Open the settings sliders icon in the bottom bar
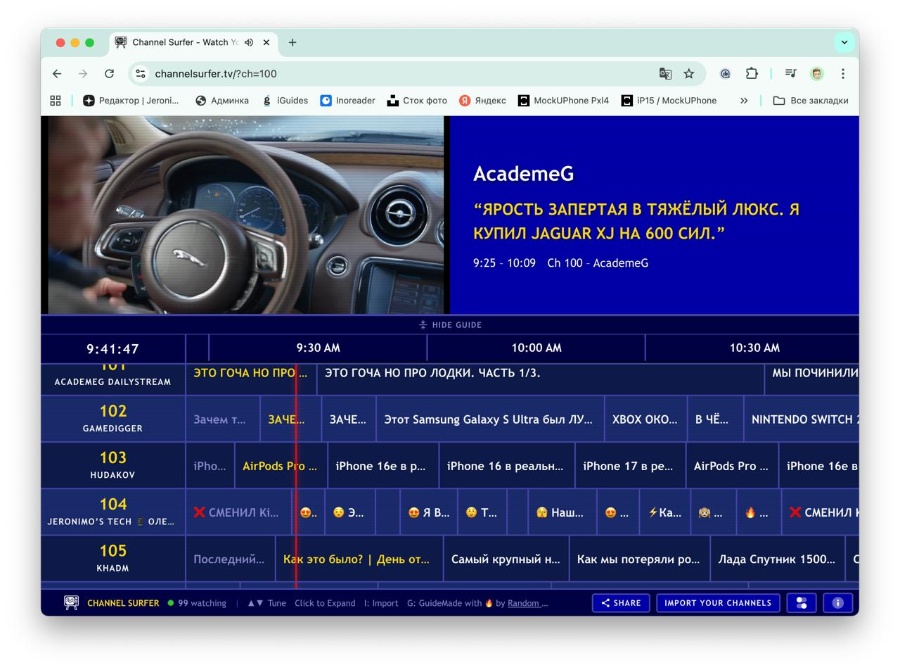Image resolution: width=900 pixels, height=670 pixels. pyautogui.click(x=801, y=603)
